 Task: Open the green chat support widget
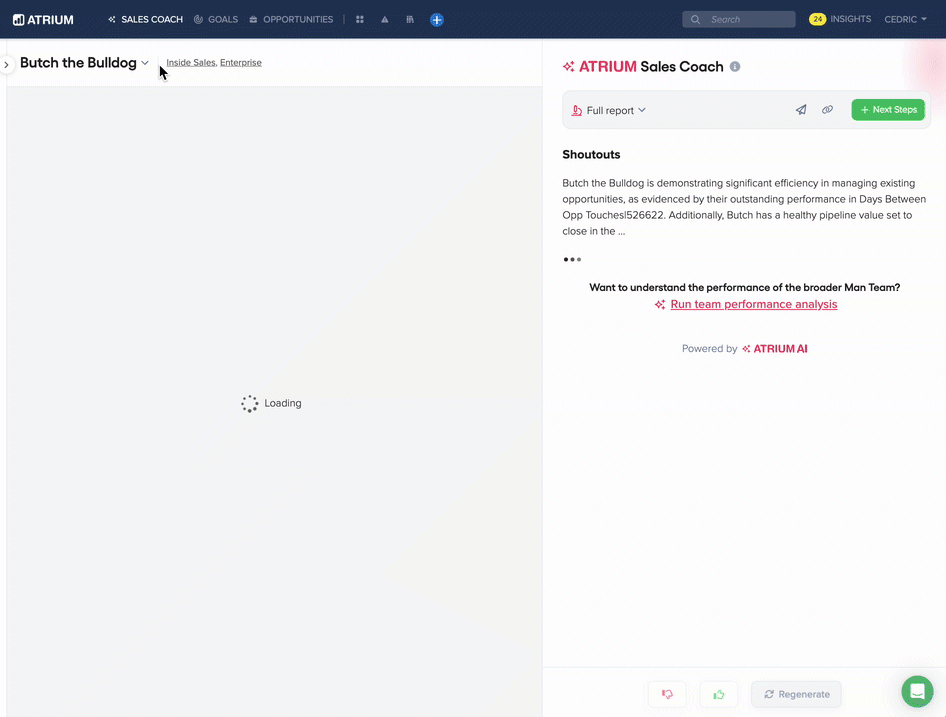click(x=917, y=691)
